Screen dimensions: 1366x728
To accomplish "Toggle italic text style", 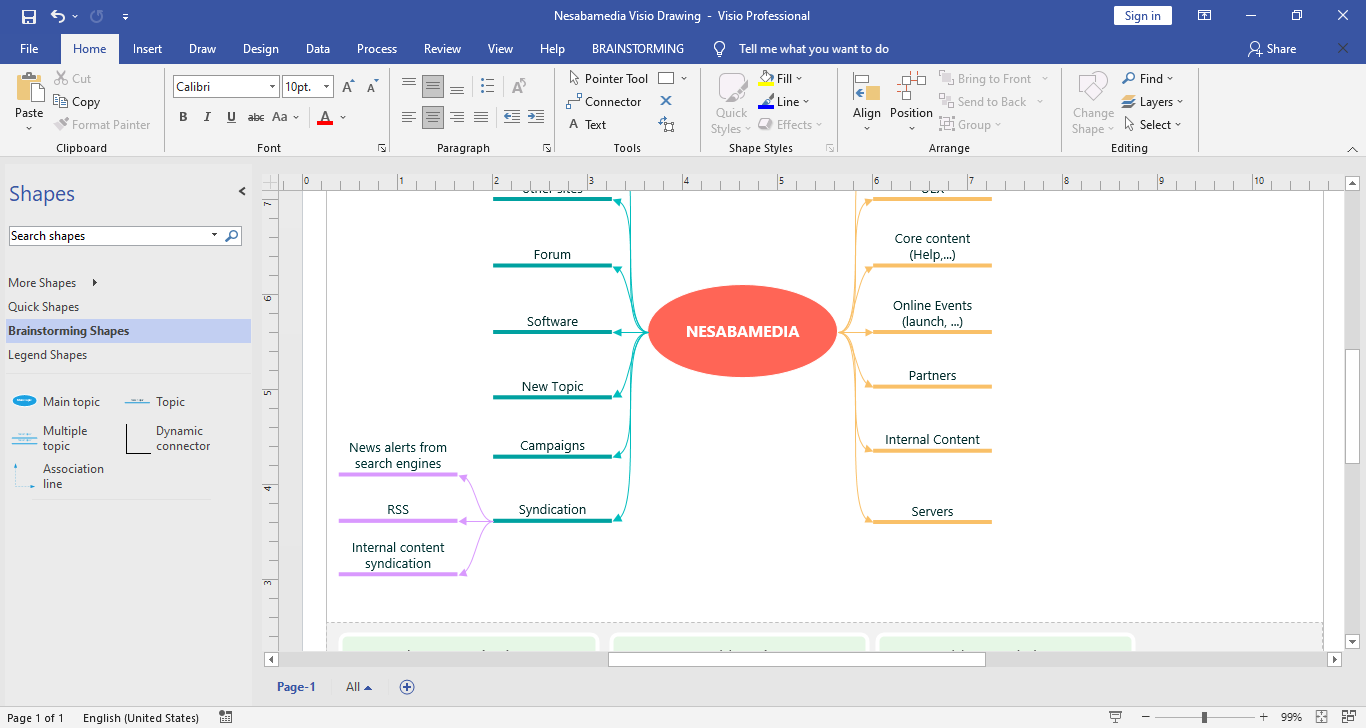I will 207,117.
